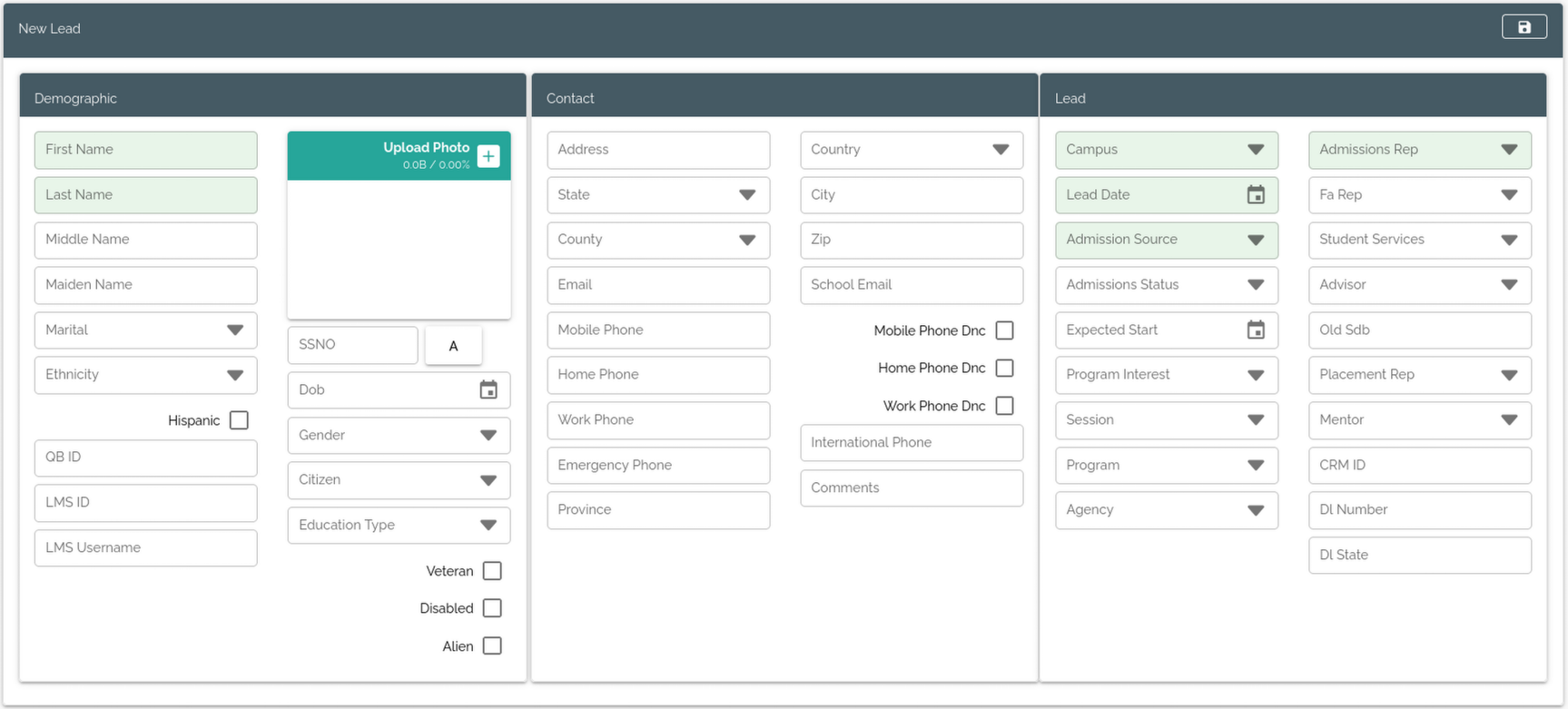Check the Hispanic checkbox
The width and height of the screenshot is (1568, 709).
coord(239,420)
